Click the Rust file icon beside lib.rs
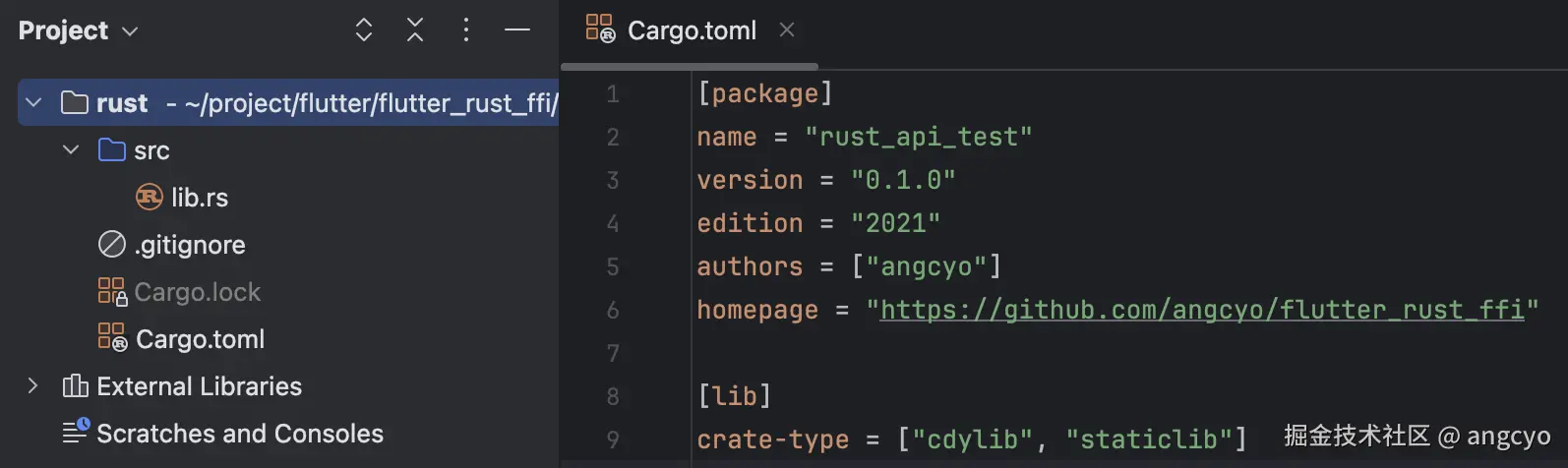Viewport: 1568px width, 468px height. point(149,198)
